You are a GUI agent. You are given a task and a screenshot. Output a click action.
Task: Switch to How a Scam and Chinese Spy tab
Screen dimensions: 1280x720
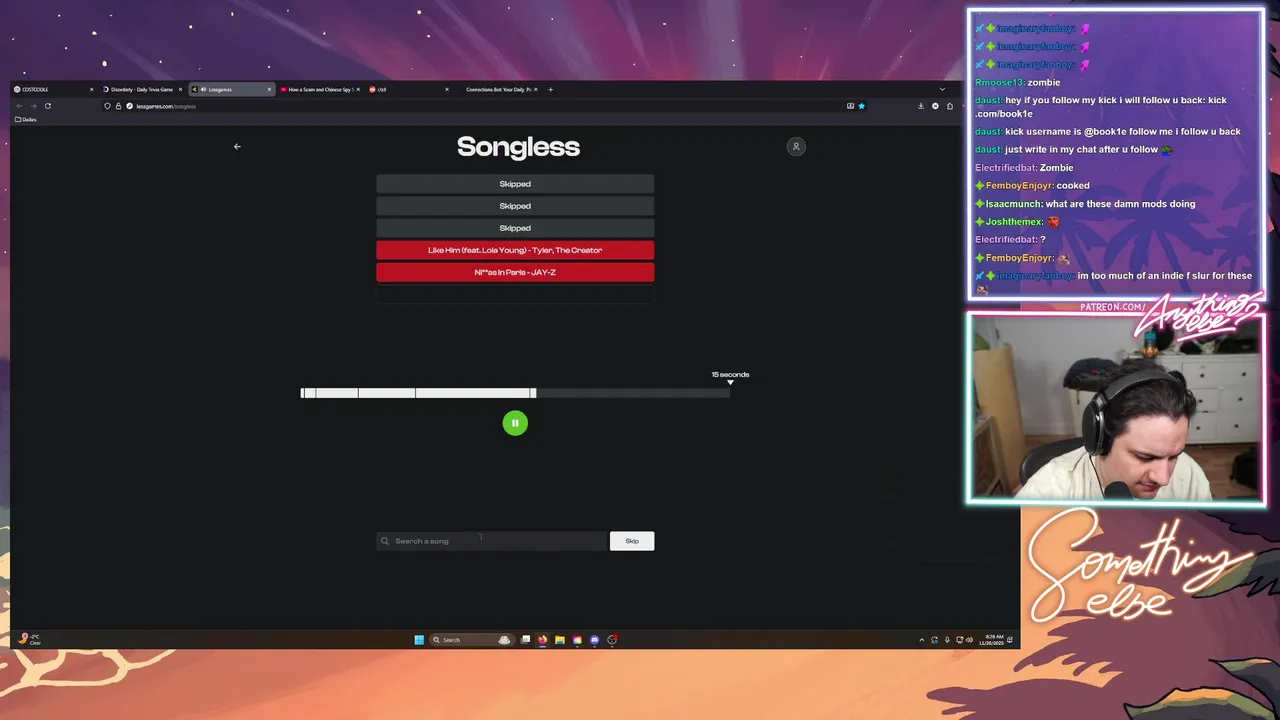(320, 89)
